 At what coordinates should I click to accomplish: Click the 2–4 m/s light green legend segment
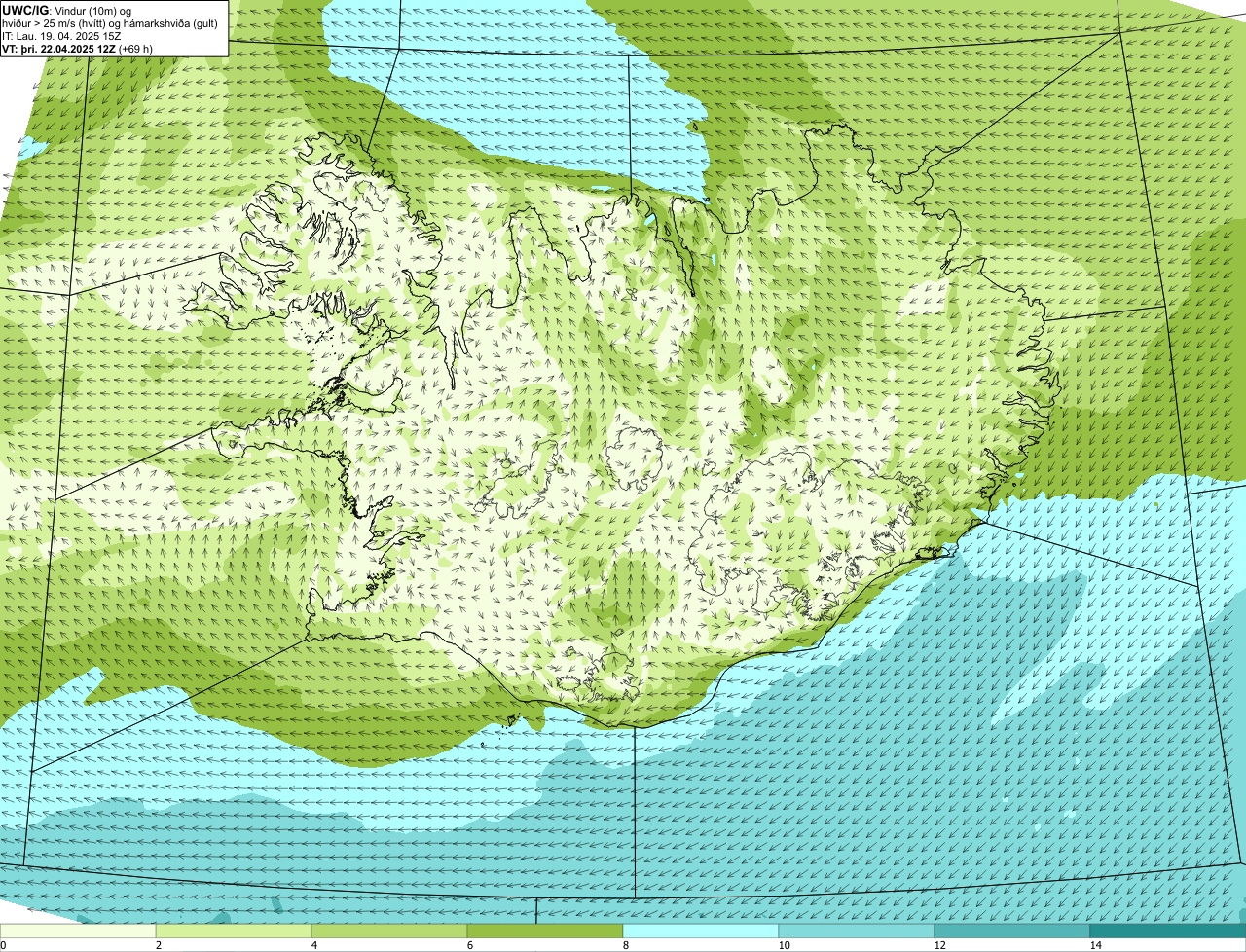[x=234, y=931]
